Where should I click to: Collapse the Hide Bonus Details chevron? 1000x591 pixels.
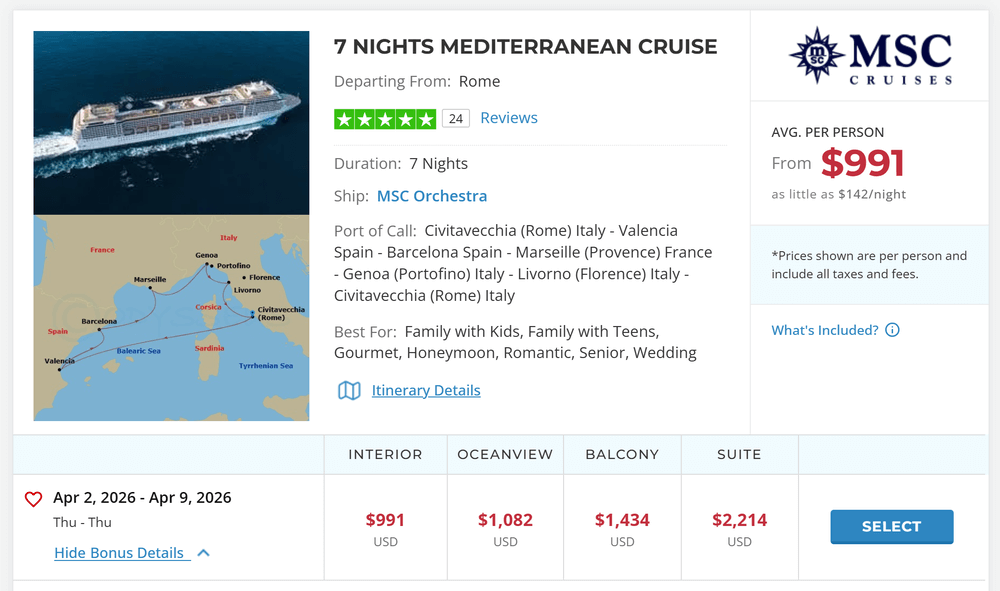203,553
